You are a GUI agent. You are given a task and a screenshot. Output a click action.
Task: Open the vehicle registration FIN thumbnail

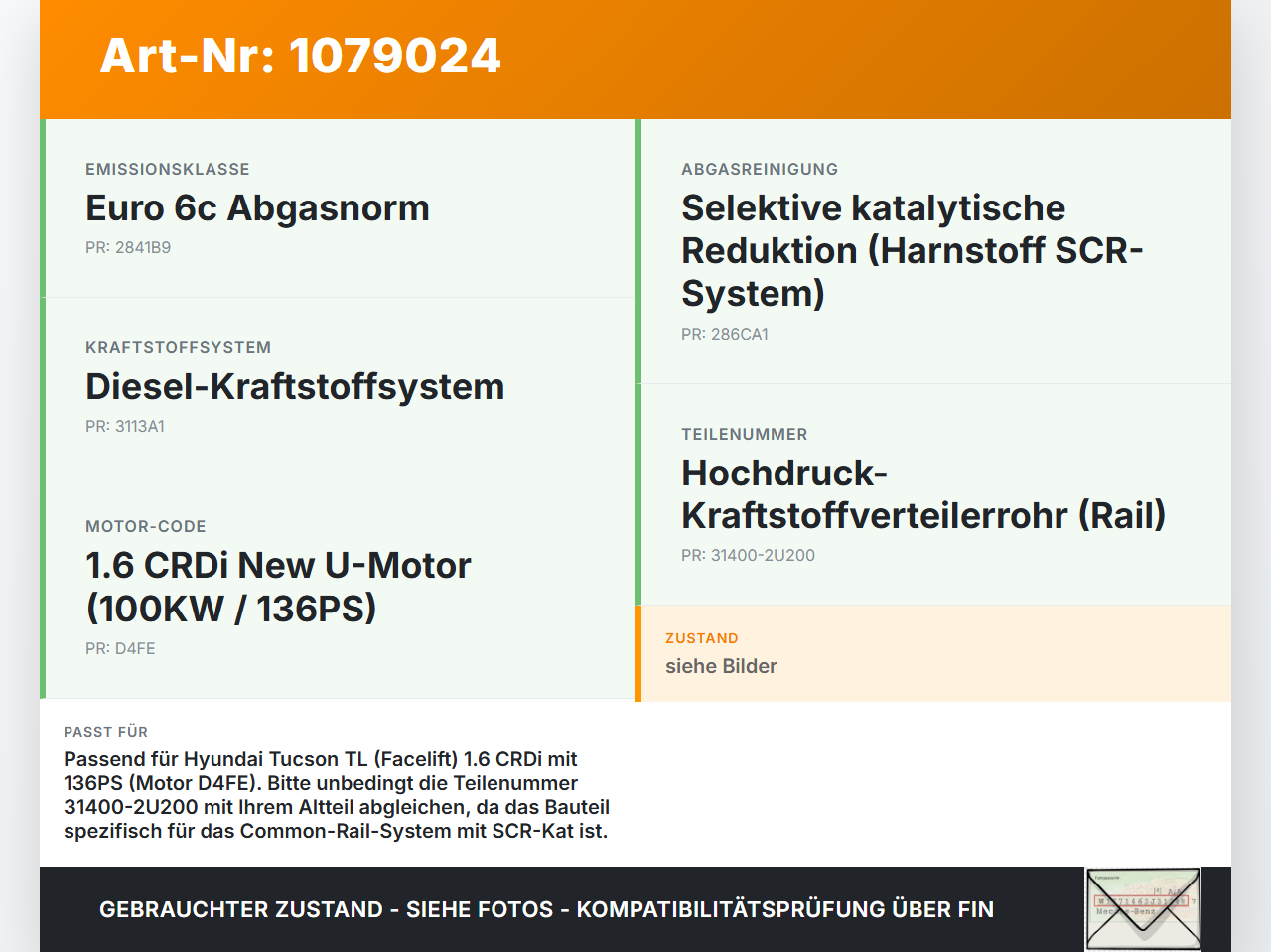click(x=1143, y=909)
